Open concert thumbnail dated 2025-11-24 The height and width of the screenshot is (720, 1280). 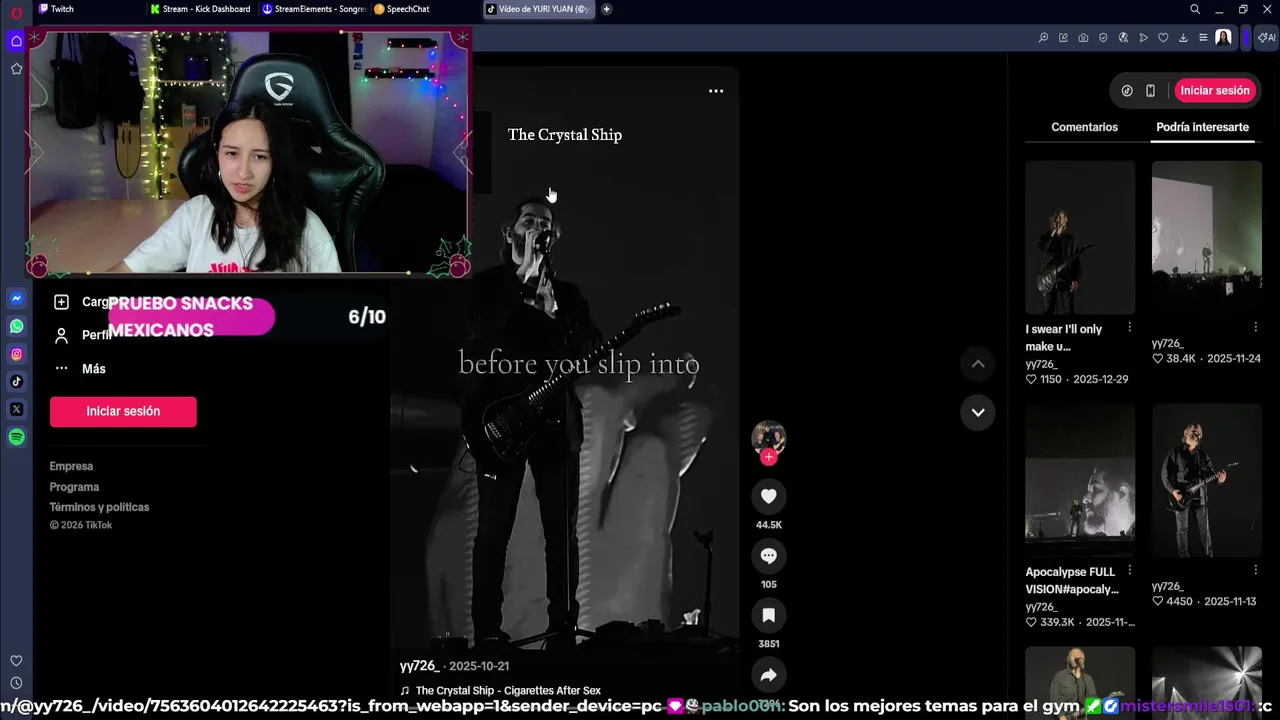[1207, 237]
